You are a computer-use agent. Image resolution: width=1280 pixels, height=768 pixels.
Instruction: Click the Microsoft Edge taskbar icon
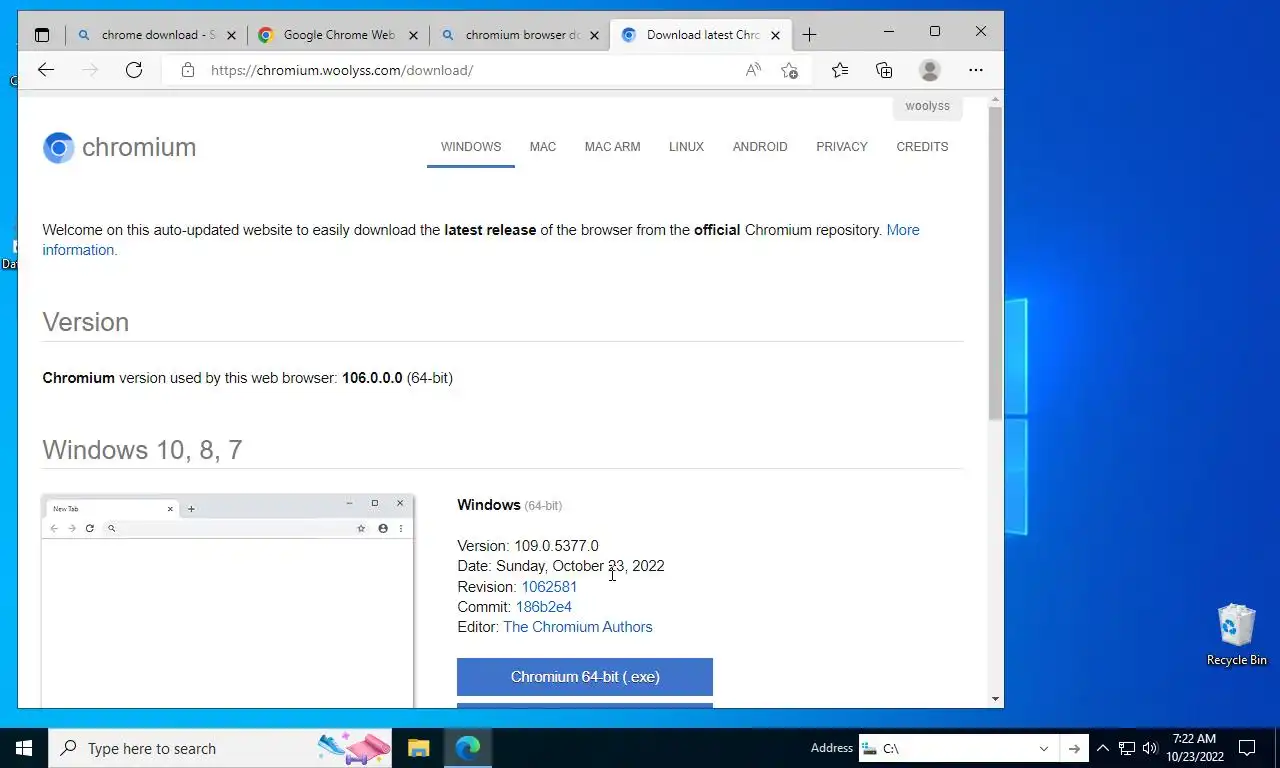(x=468, y=748)
